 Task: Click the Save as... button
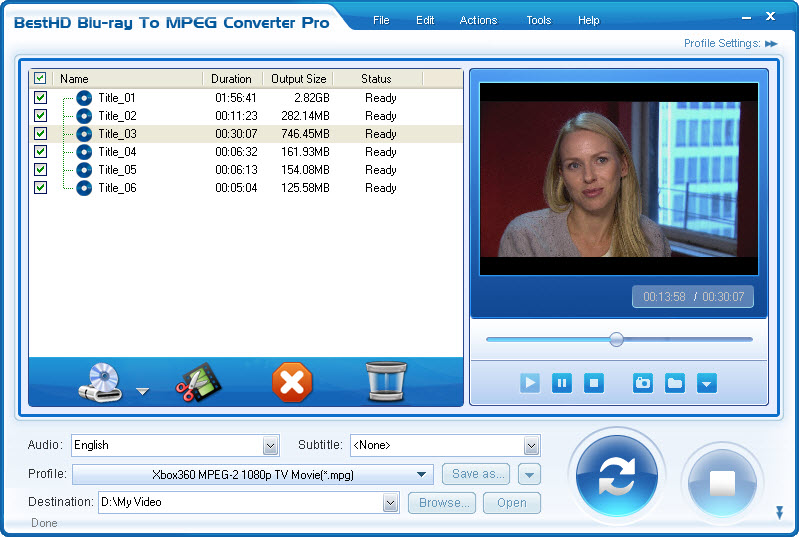475,474
